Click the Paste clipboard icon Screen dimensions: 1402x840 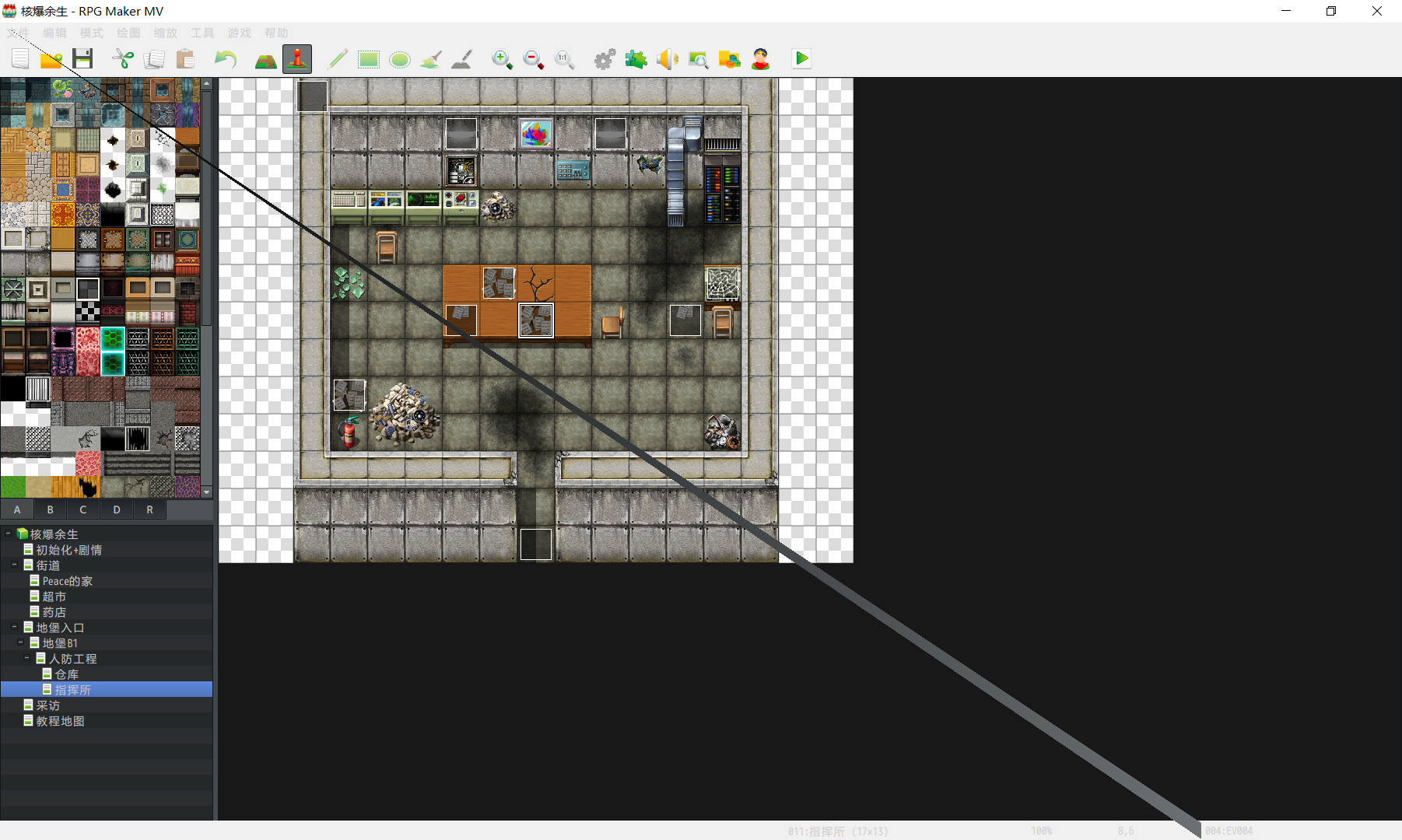coord(185,59)
